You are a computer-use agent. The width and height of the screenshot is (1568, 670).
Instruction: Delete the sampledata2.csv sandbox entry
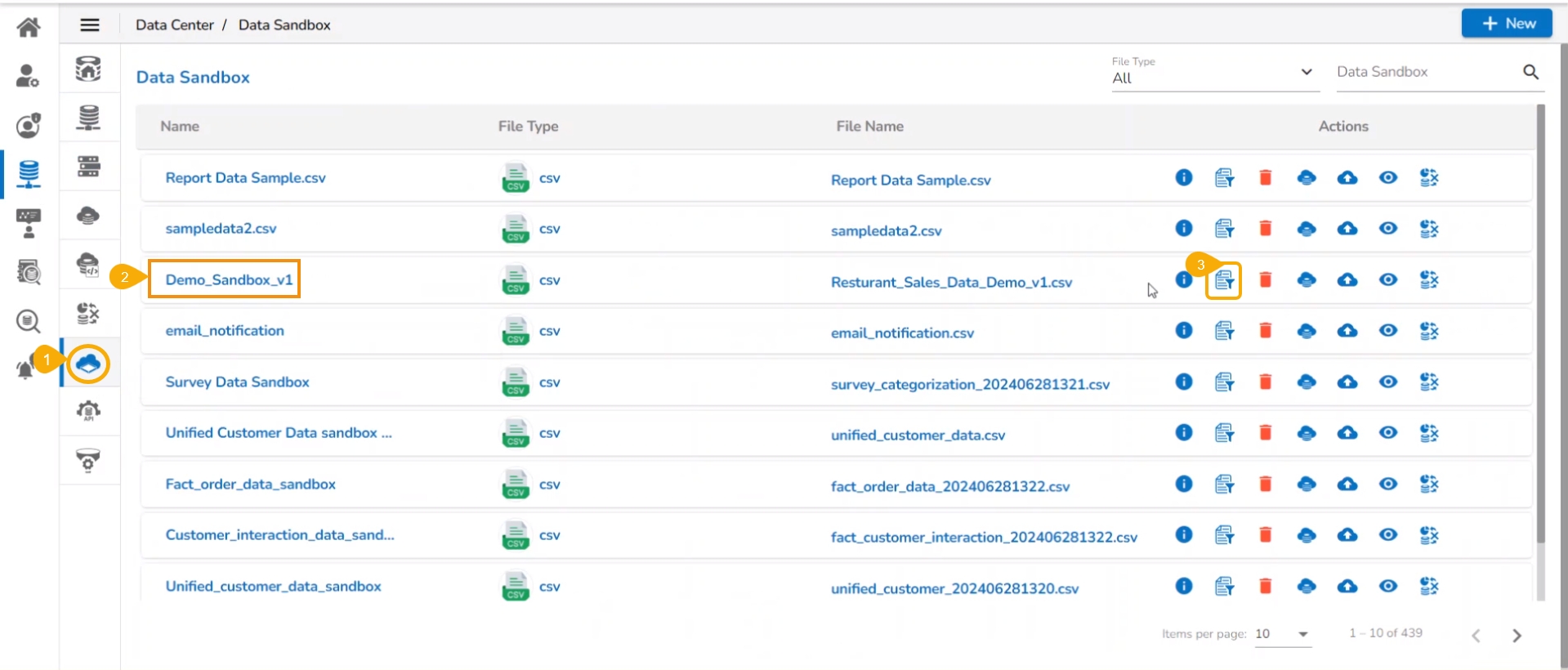click(1265, 229)
